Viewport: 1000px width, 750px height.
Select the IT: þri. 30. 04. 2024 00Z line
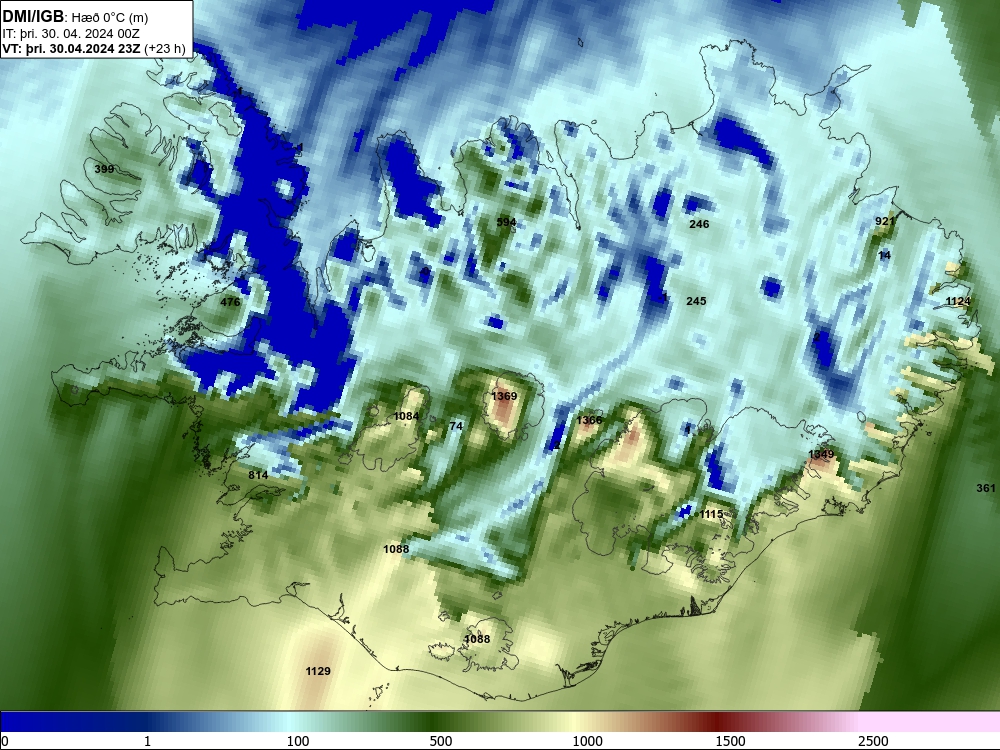coord(71,34)
